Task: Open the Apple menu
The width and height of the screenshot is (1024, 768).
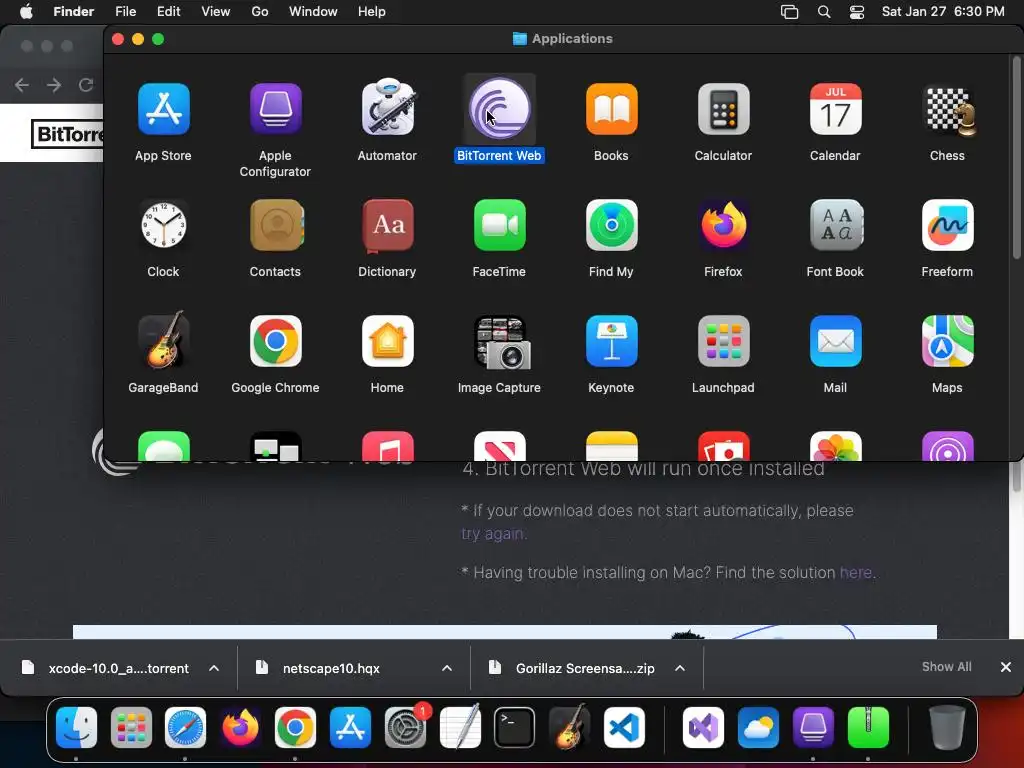Action: (26, 12)
